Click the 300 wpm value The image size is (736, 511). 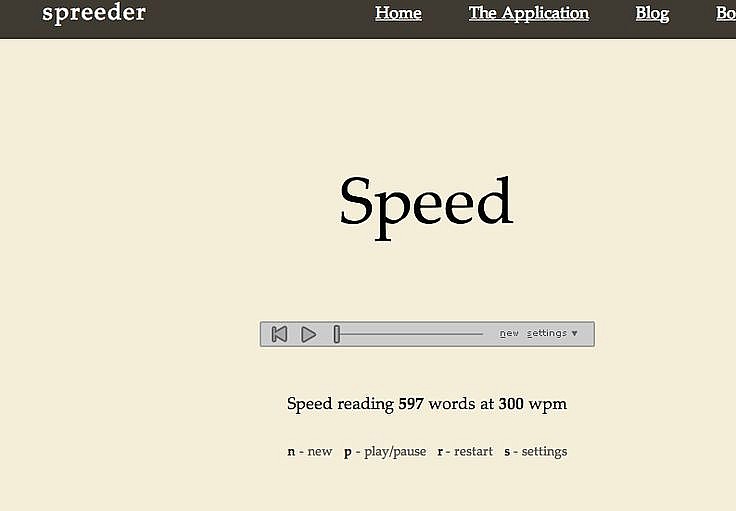(511, 404)
